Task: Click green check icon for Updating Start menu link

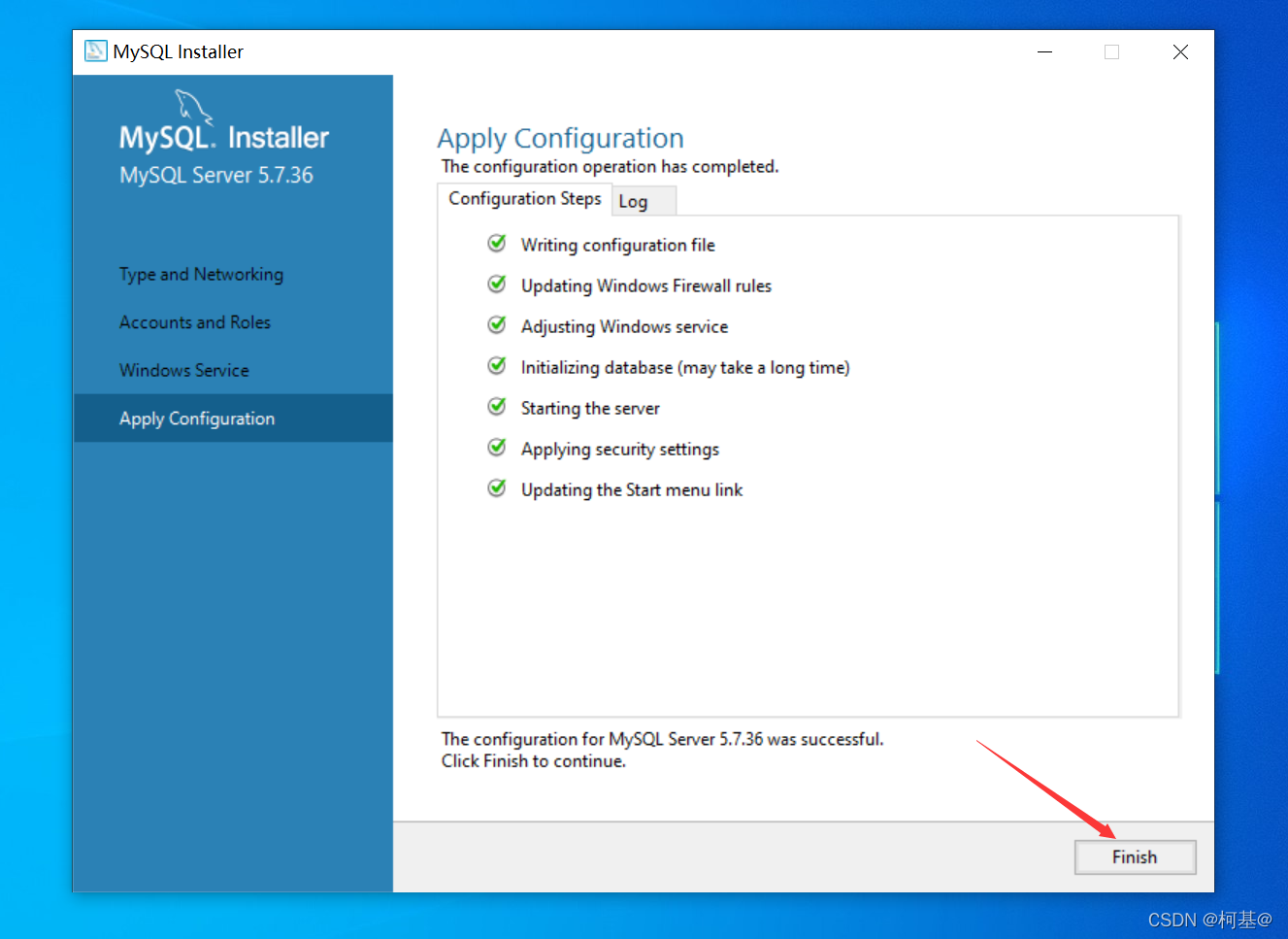Action: pyautogui.click(x=497, y=487)
